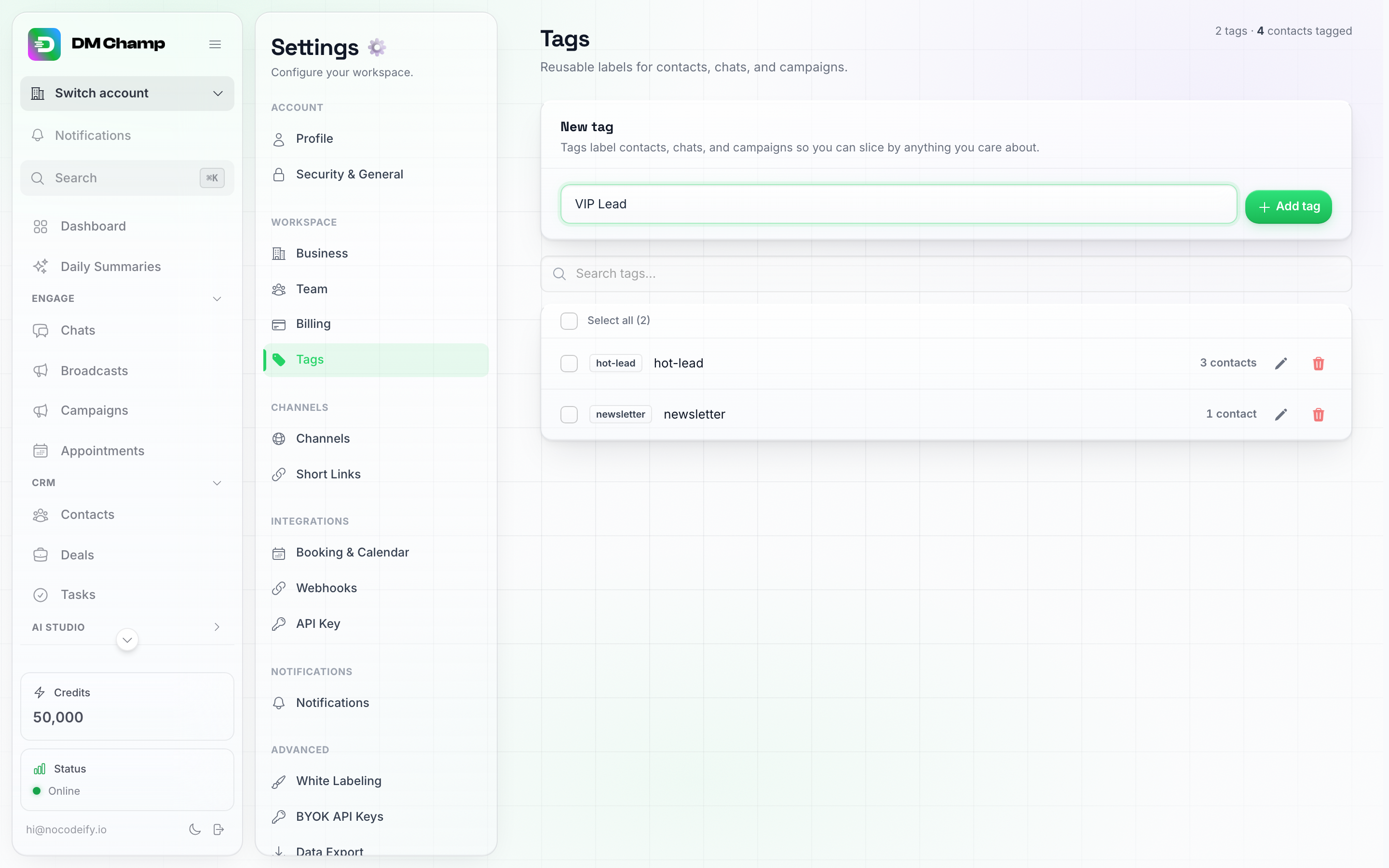Click the DM Champ logo icon
The width and height of the screenshot is (1389, 868).
click(x=44, y=44)
